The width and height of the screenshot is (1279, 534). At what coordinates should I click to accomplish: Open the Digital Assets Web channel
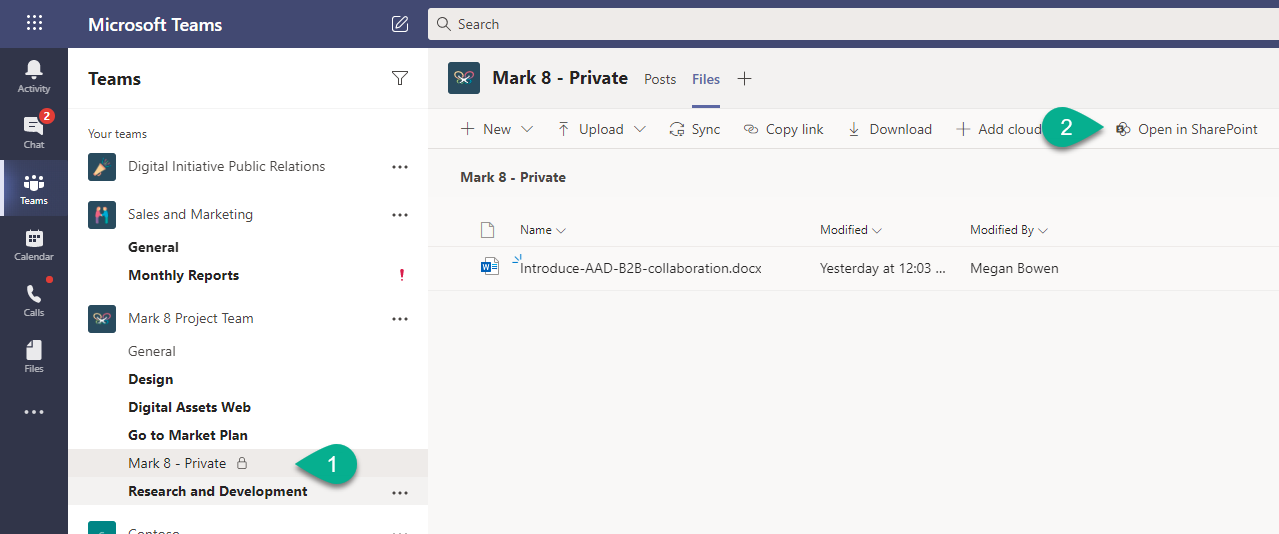189,407
